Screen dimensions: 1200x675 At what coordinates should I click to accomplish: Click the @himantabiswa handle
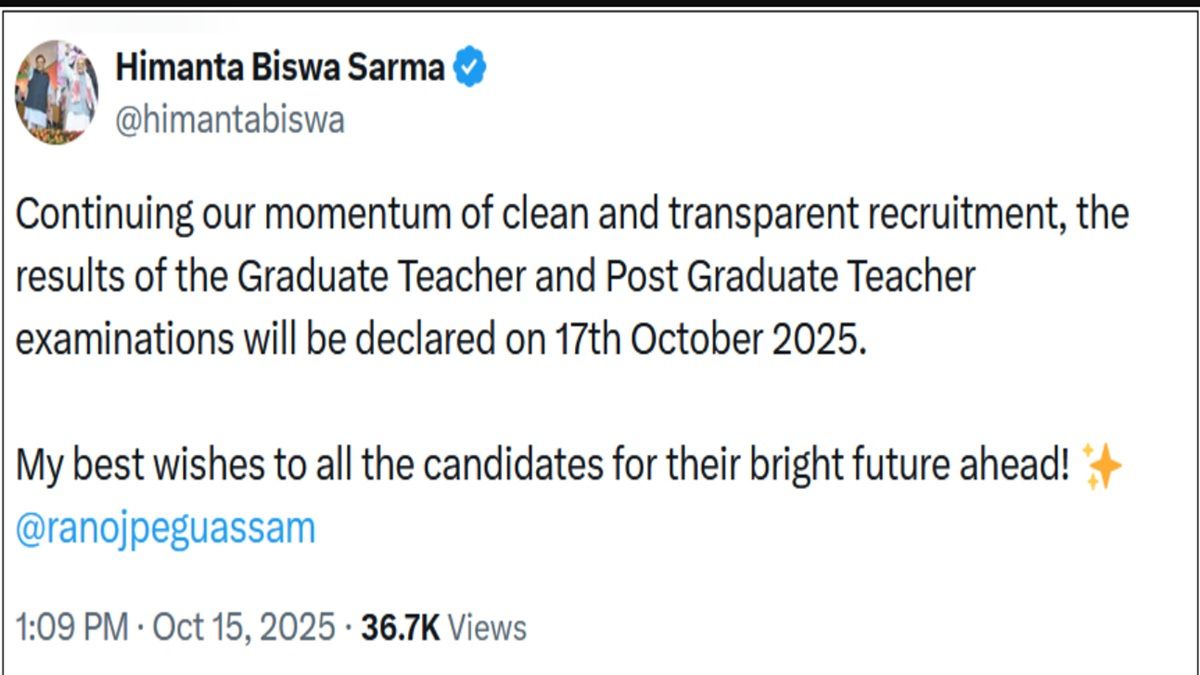[231, 120]
